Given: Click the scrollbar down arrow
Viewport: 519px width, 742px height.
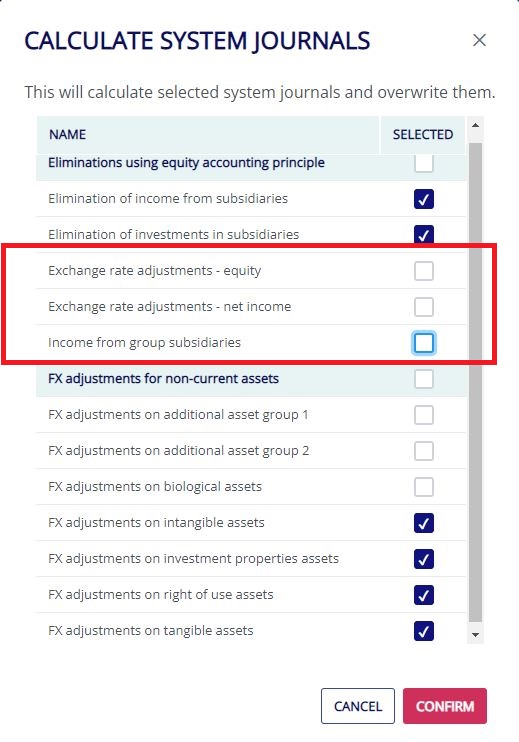Looking at the screenshot, I should tap(475, 635).
